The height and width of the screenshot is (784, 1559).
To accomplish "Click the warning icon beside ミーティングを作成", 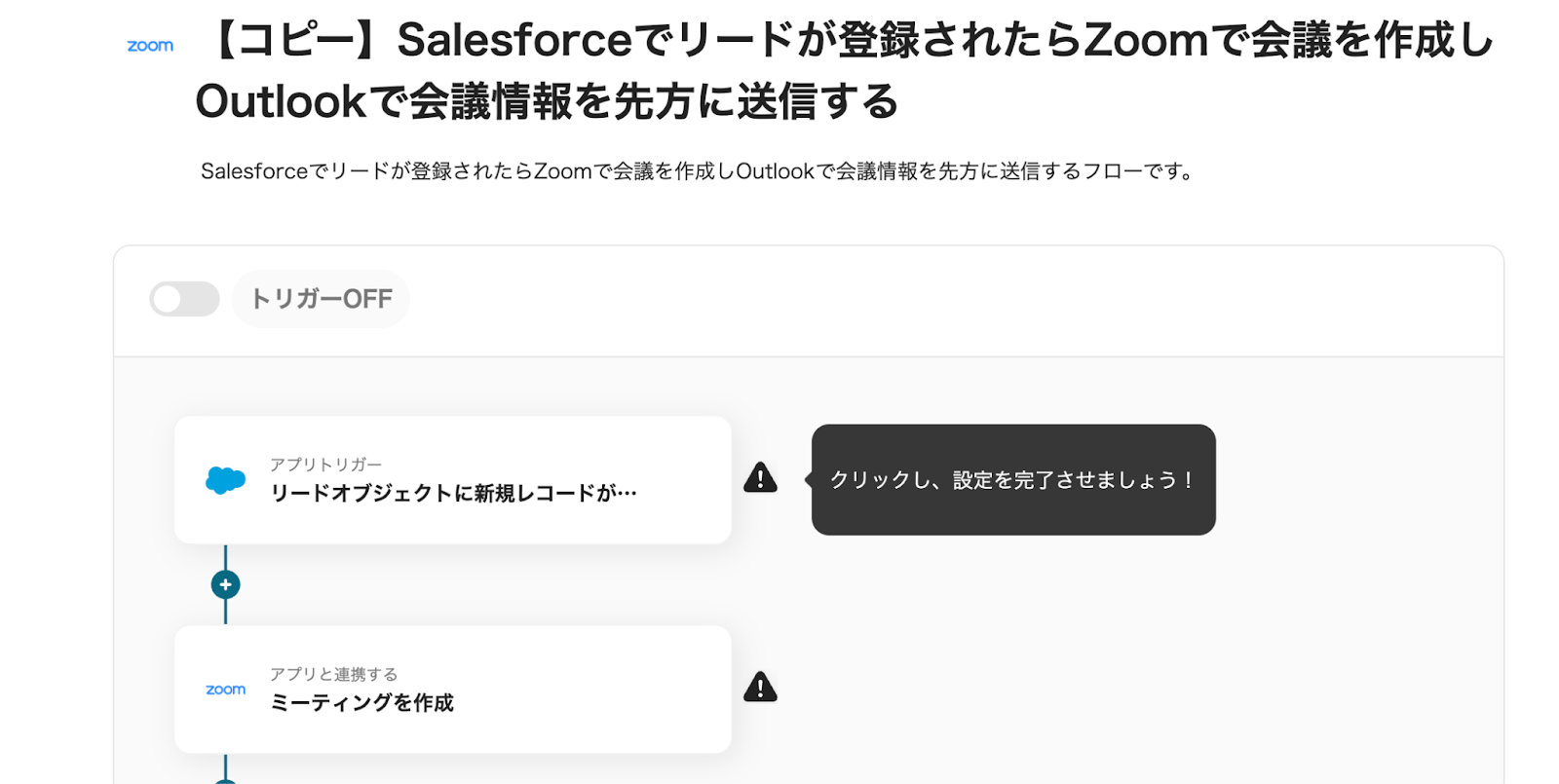I will (x=760, y=688).
